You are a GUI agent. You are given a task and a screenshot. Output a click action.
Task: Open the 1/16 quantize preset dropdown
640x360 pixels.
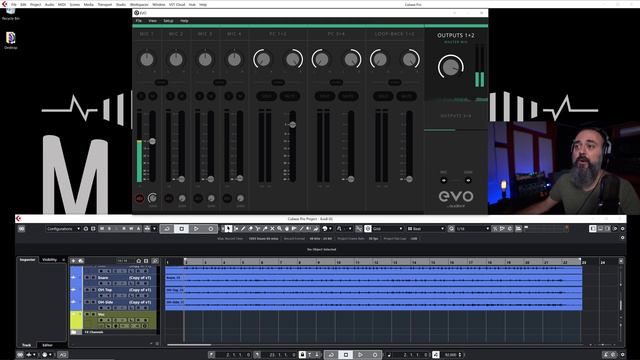tap(473, 229)
